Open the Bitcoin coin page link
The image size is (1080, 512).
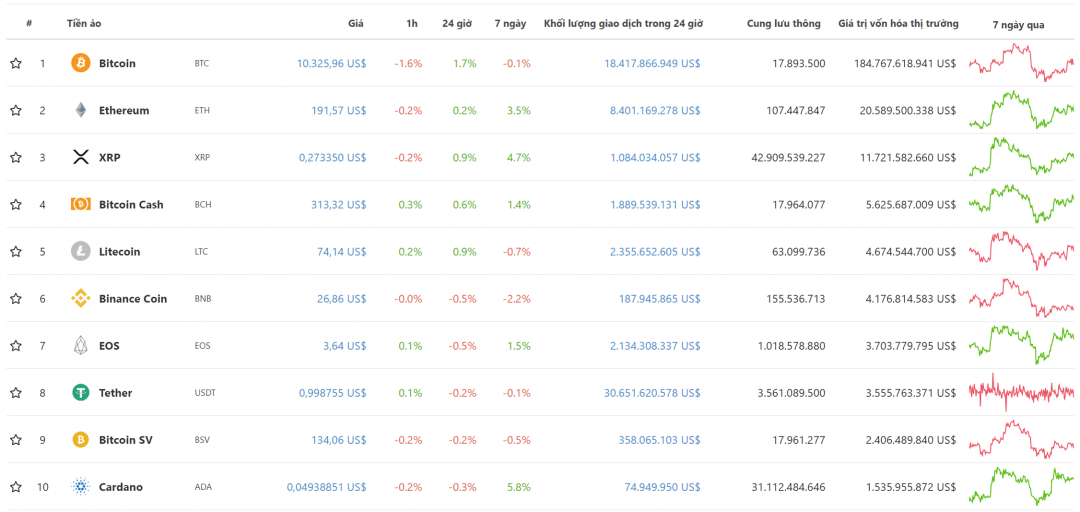point(117,63)
